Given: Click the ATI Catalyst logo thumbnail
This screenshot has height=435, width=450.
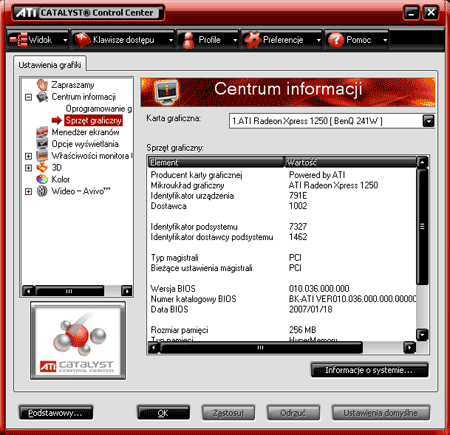Looking at the screenshot, I should (78, 341).
